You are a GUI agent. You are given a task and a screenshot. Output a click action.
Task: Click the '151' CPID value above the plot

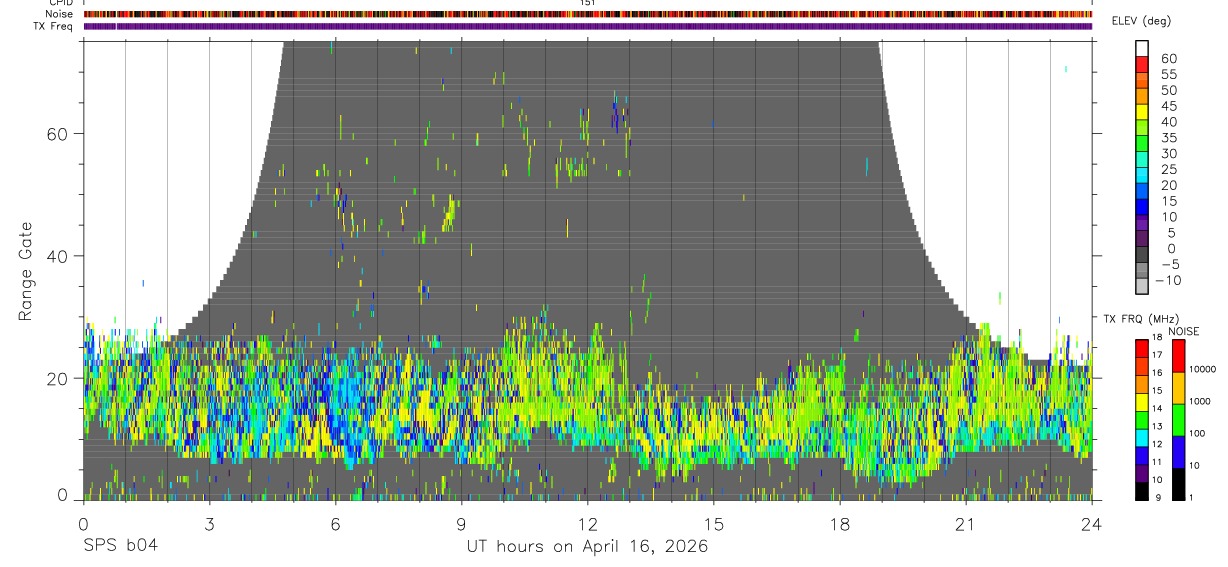pos(587,3)
